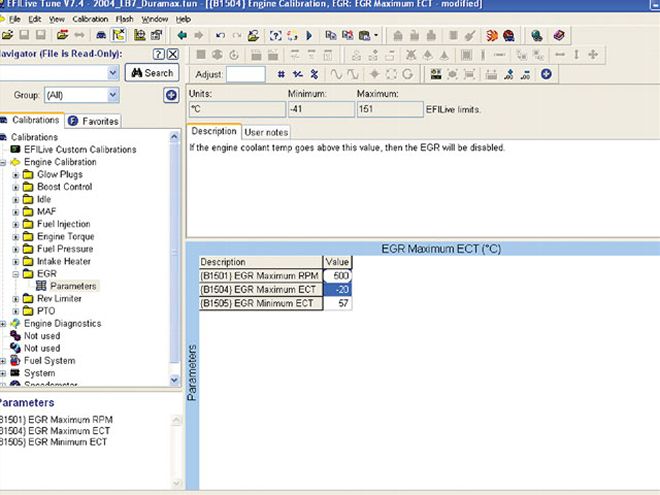Screen dimensions: 660x495
Task: Open a tune file with the folder icon
Action: click(x=8, y=35)
